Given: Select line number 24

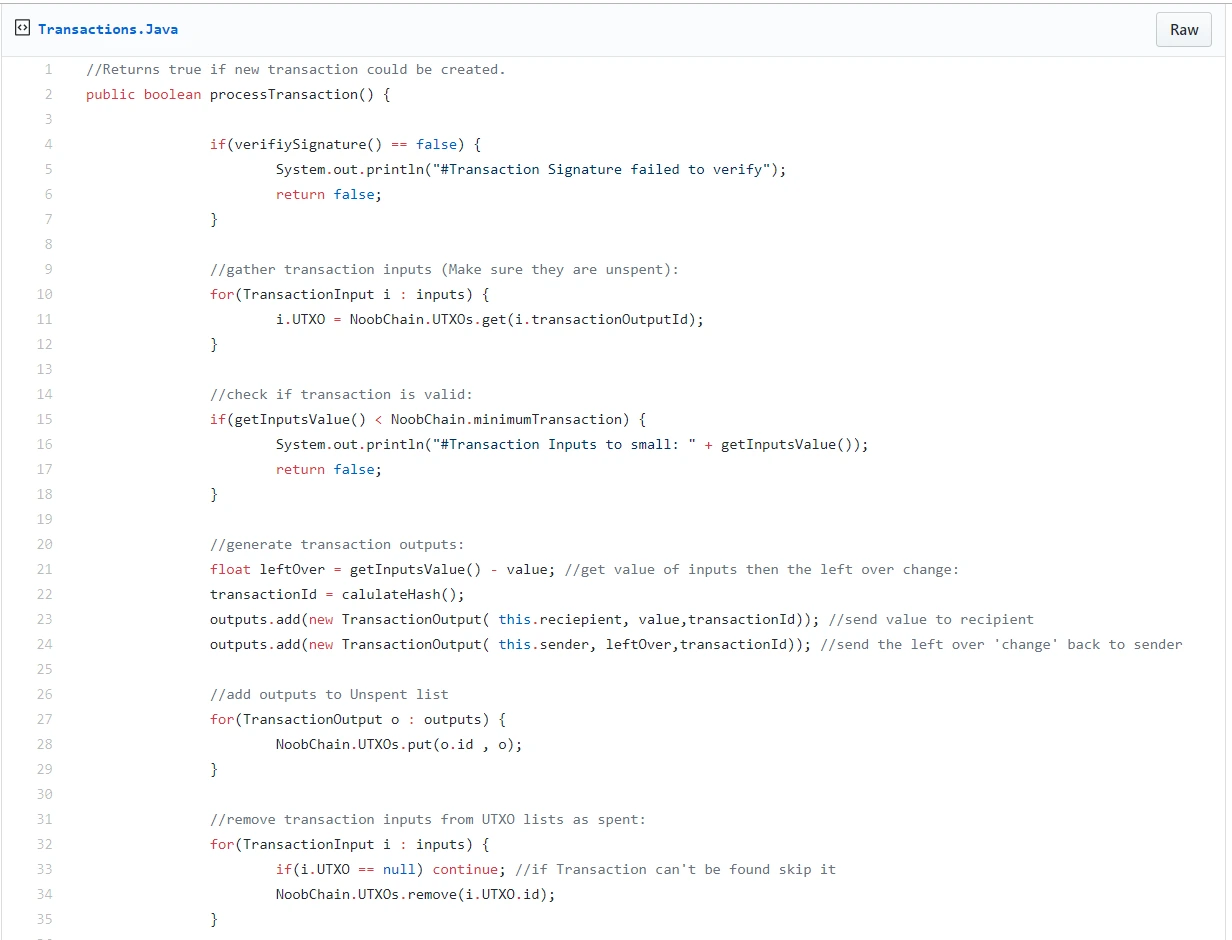Looking at the screenshot, I should pyautogui.click(x=44, y=644).
